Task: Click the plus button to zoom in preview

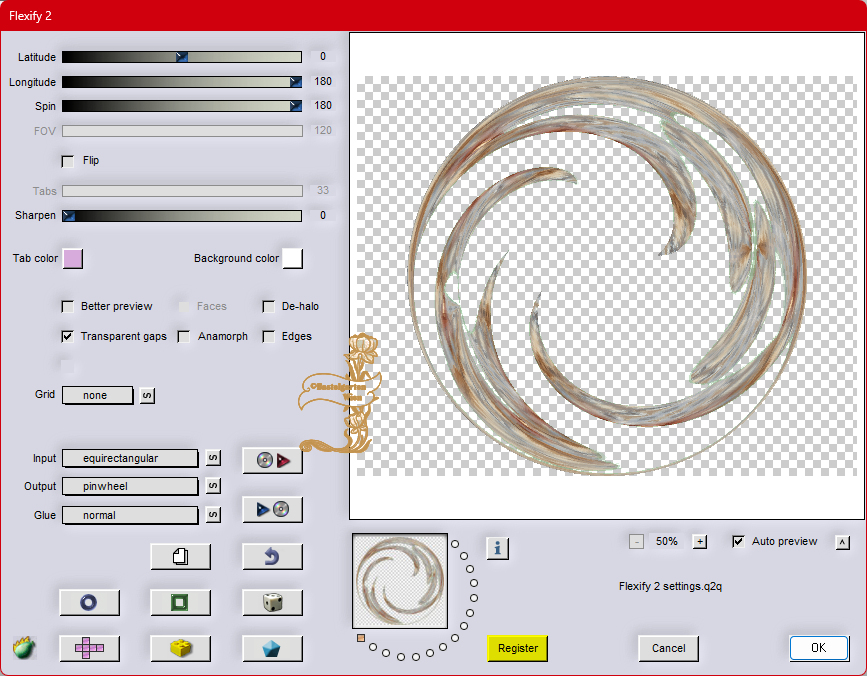Action: point(700,542)
